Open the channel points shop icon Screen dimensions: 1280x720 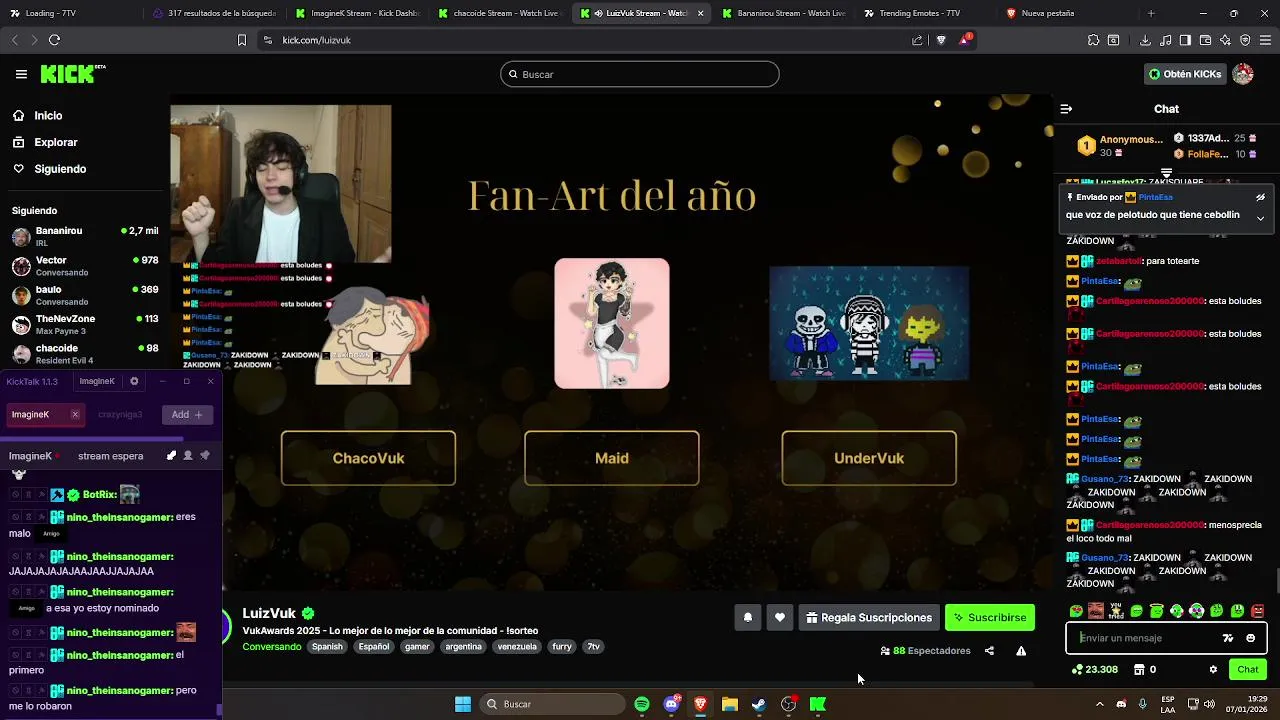pos(1138,670)
